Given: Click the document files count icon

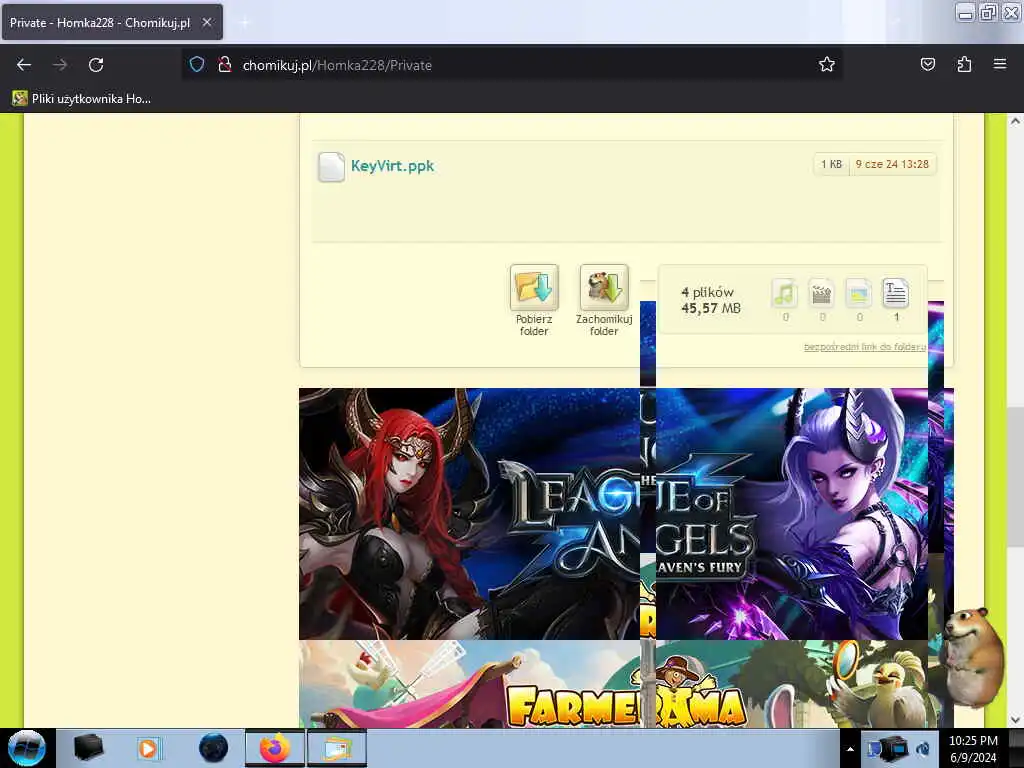Looking at the screenshot, I should pyautogui.click(x=895, y=293).
